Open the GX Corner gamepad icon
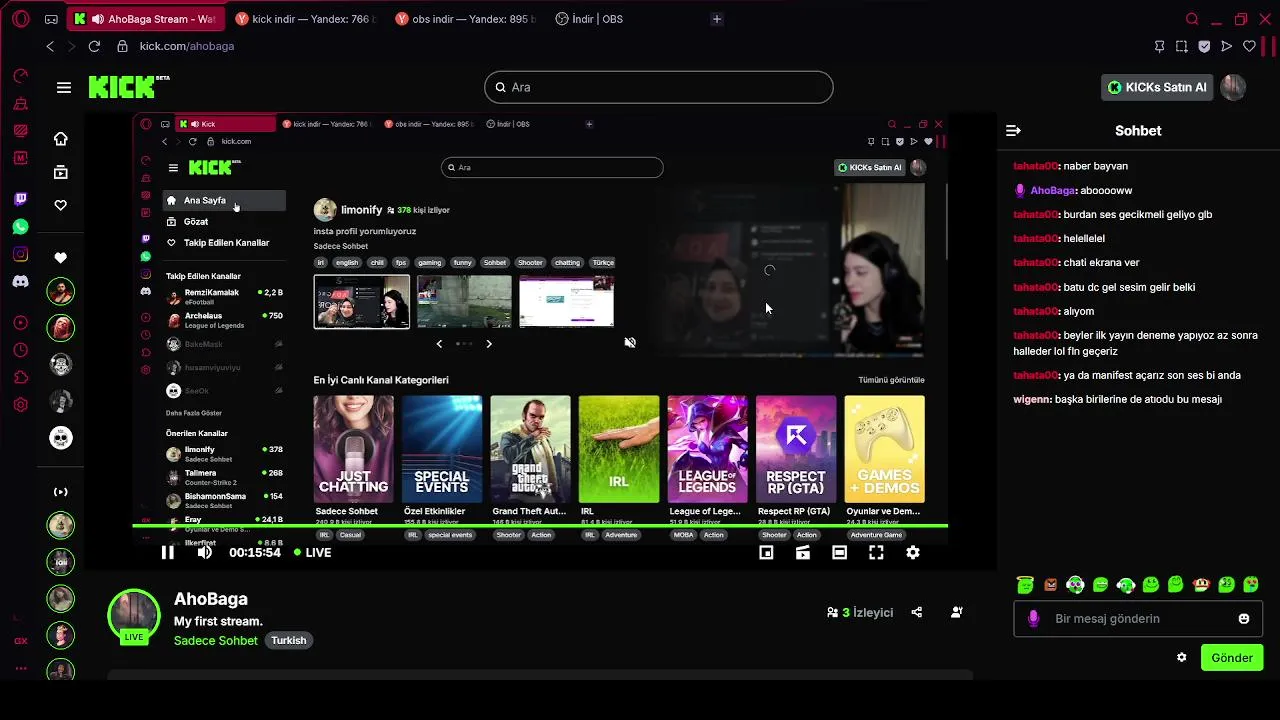 (x=52, y=19)
